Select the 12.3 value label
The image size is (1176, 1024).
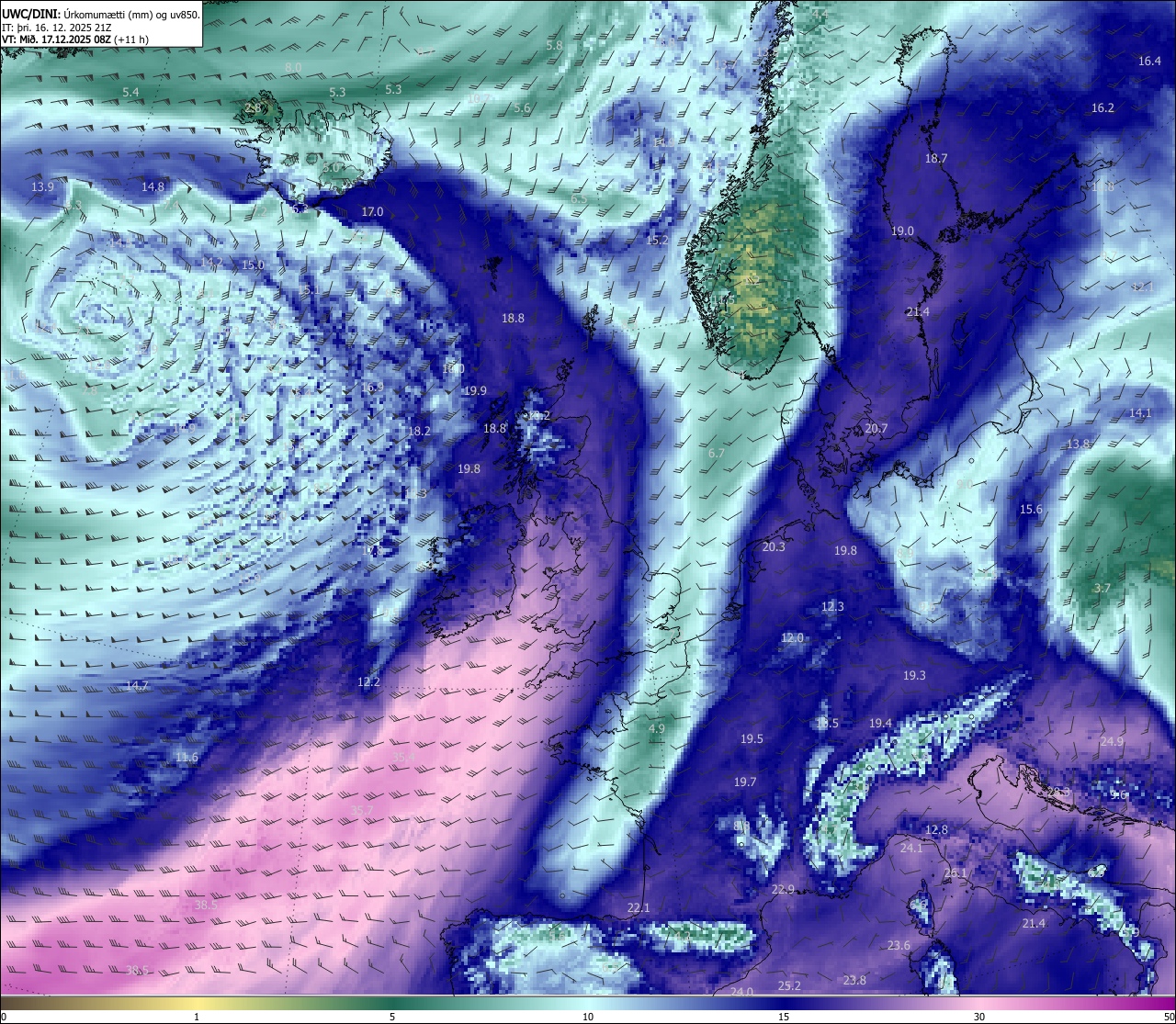tap(832, 606)
